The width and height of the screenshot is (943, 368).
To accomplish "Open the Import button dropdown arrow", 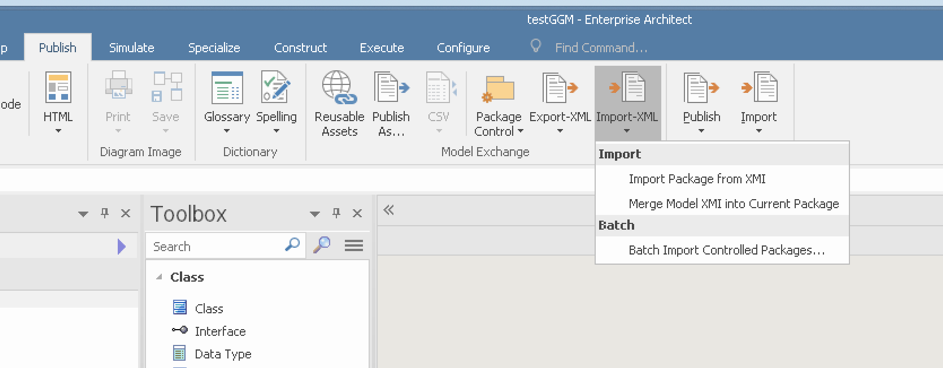I will 759,130.
